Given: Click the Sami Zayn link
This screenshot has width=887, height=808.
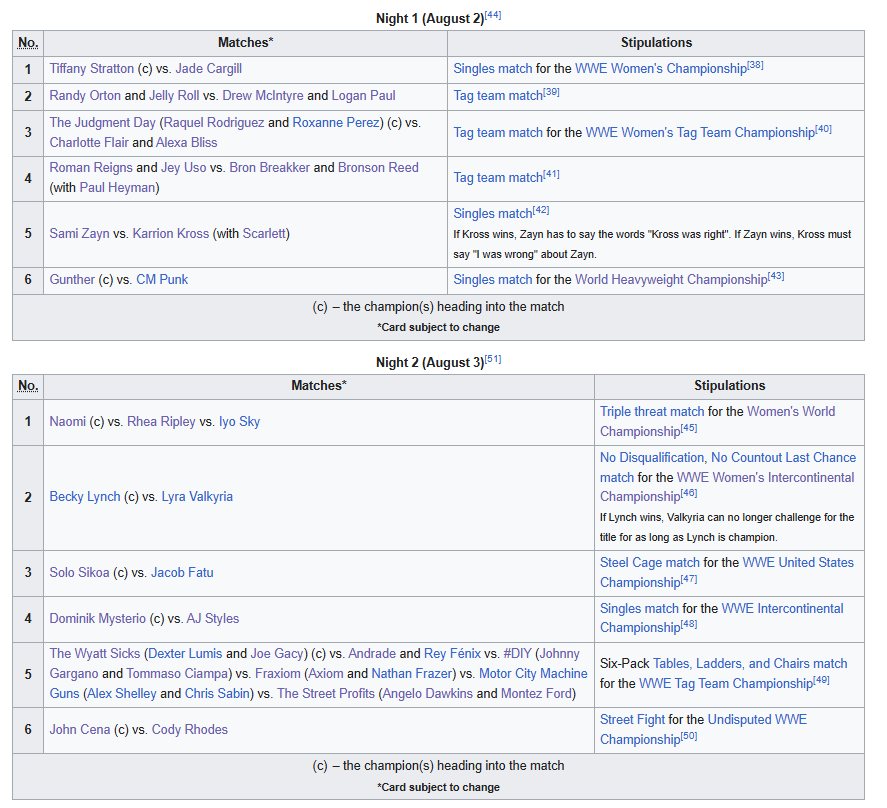Looking at the screenshot, I should click(79, 234).
